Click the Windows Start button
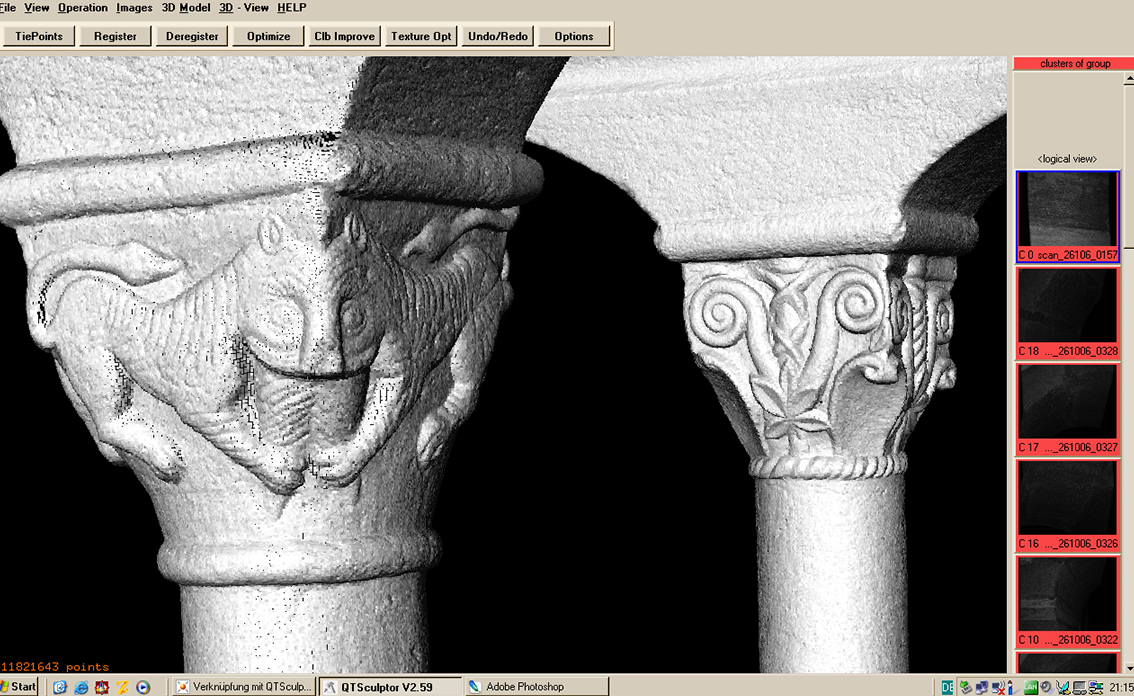 coord(19,687)
